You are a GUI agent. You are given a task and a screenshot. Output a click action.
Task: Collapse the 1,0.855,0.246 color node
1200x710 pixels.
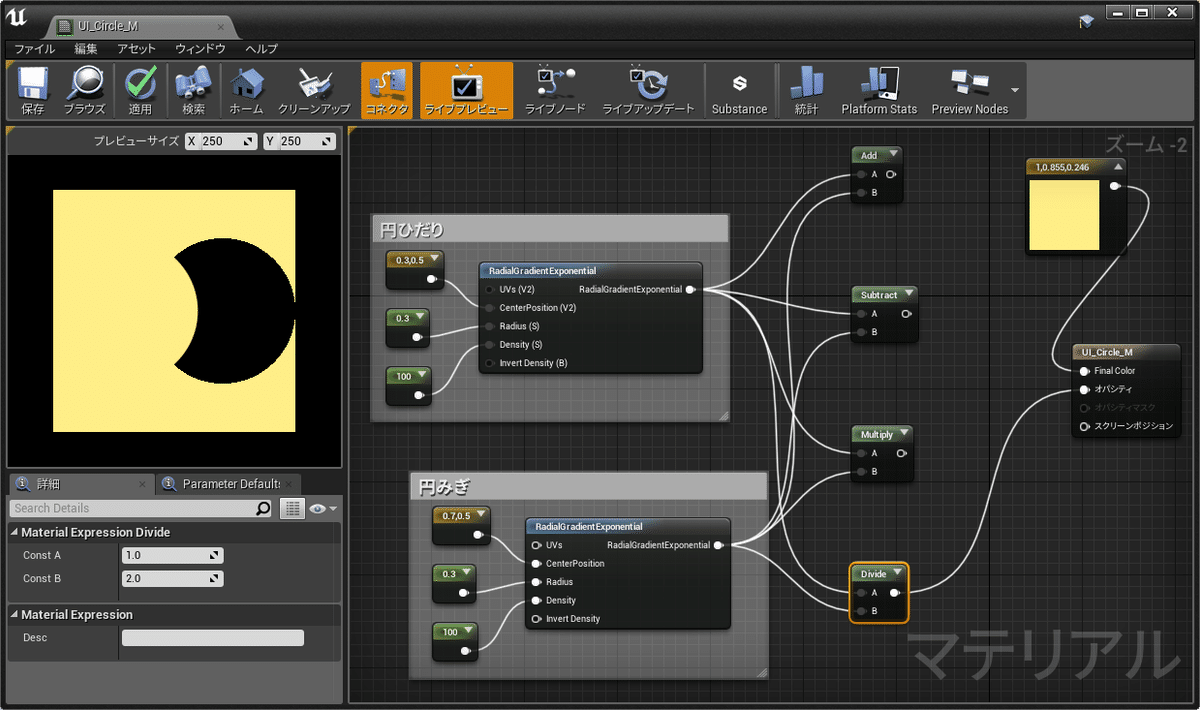coord(1118,166)
